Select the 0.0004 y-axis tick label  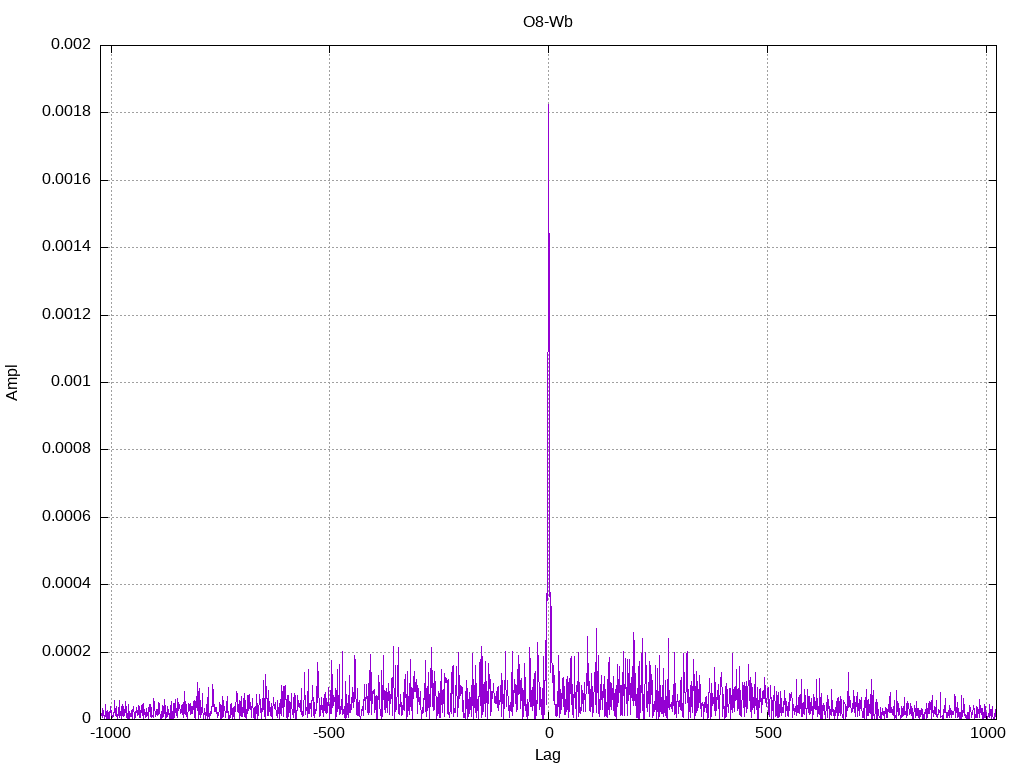pos(66,584)
